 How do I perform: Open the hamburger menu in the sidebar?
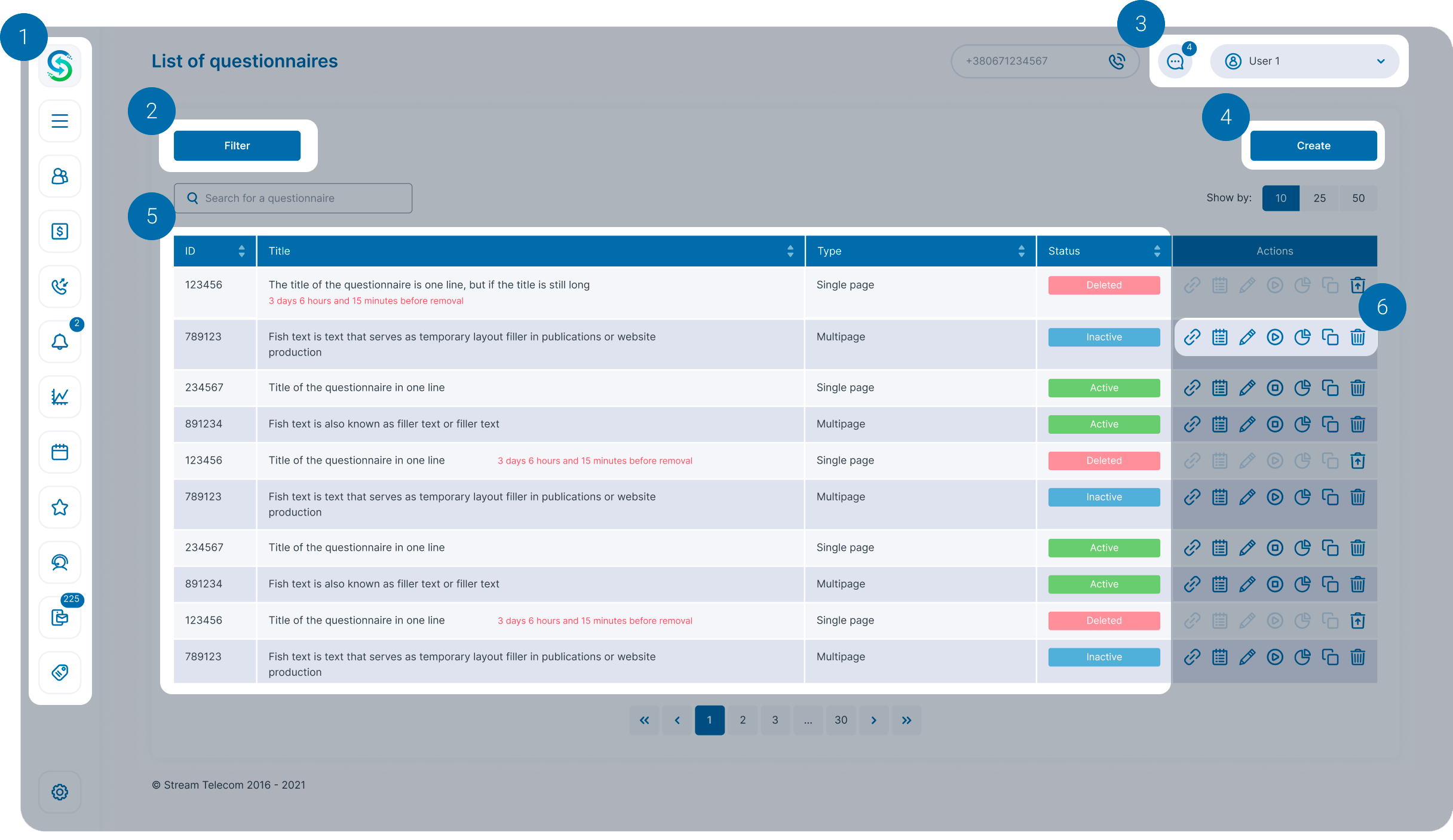[60, 121]
